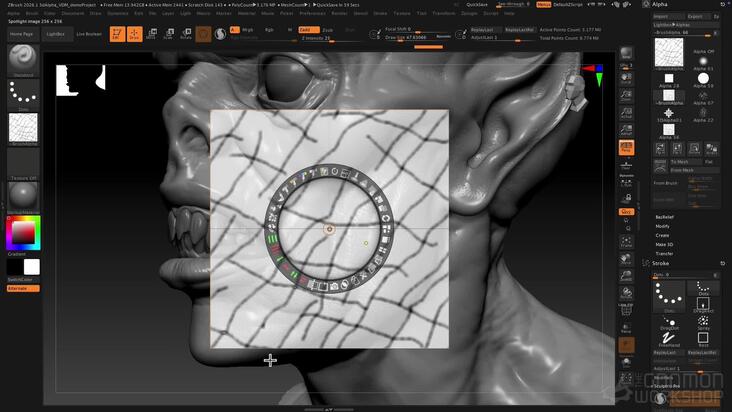This screenshot has height=412, width=732.
Task: Select the Rotate transform icon
Action: tap(186, 34)
